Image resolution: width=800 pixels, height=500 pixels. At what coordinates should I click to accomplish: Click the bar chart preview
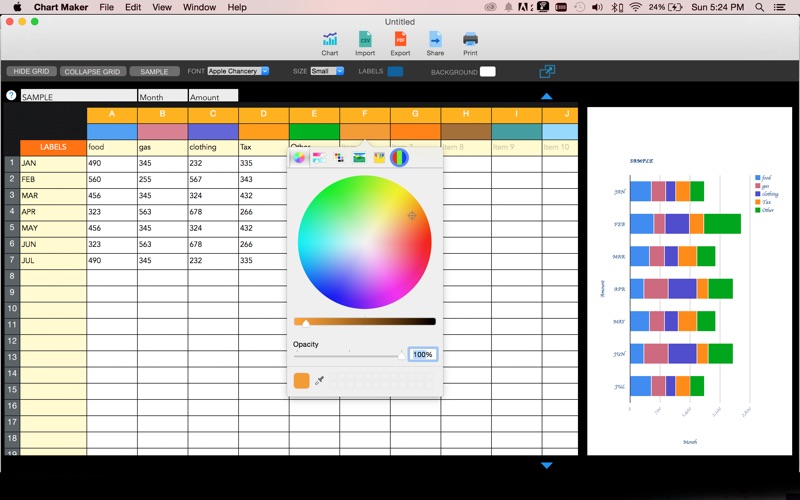point(689,281)
